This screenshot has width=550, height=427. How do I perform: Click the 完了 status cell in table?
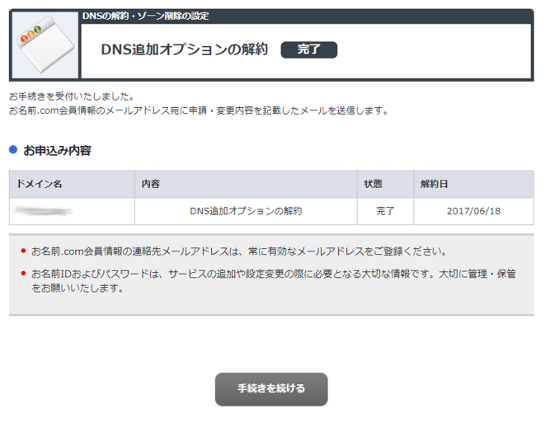pos(385,211)
